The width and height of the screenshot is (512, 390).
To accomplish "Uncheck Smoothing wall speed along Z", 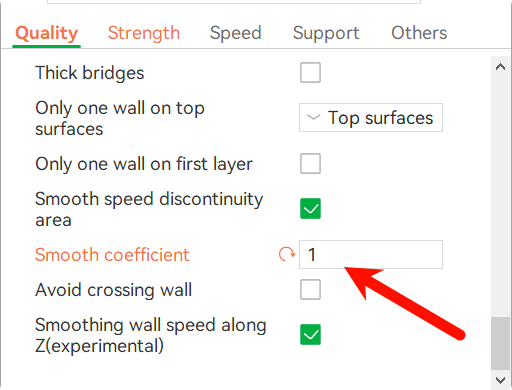I will click(x=310, y=334).
